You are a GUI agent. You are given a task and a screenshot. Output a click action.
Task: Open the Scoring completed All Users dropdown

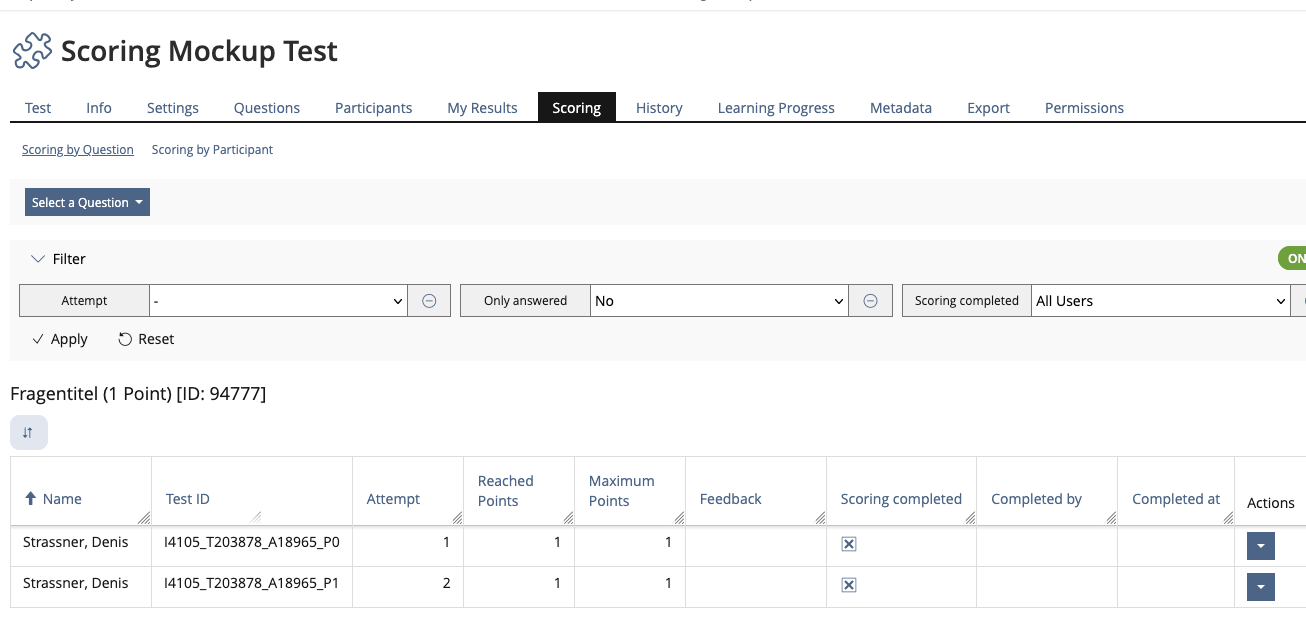coord(1160,300)
